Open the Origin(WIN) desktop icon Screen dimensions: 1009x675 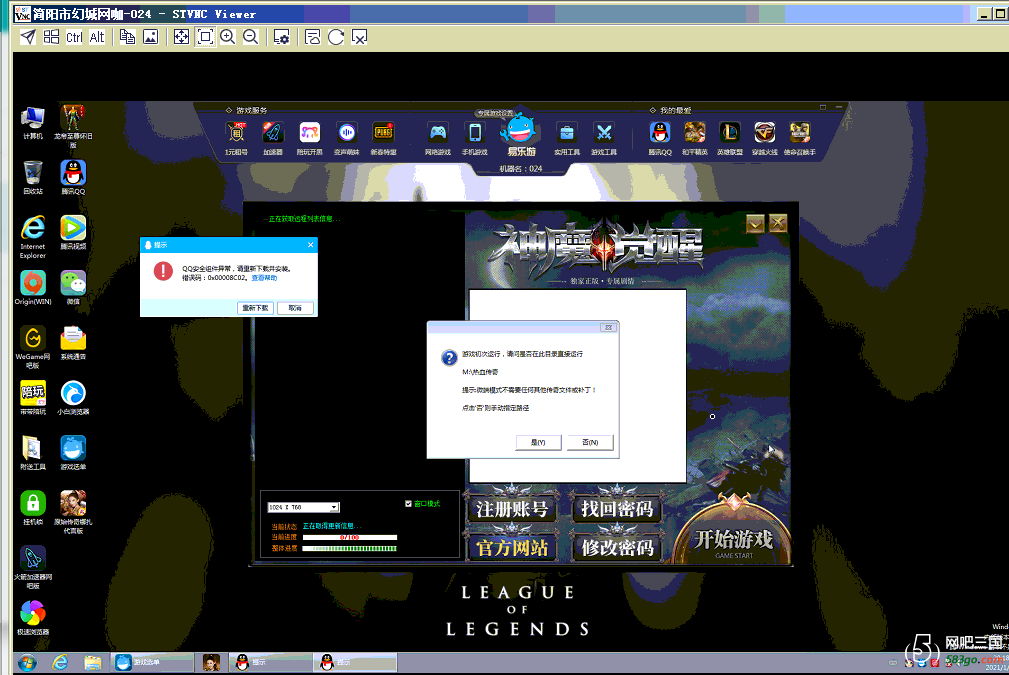33,287
